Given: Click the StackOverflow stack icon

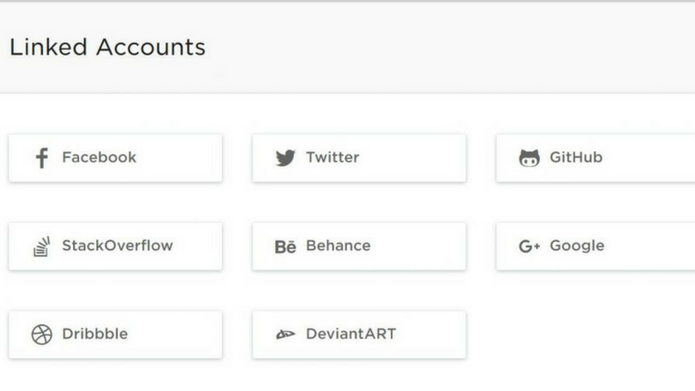Looking at the screenshot, I should coord(42,246).
